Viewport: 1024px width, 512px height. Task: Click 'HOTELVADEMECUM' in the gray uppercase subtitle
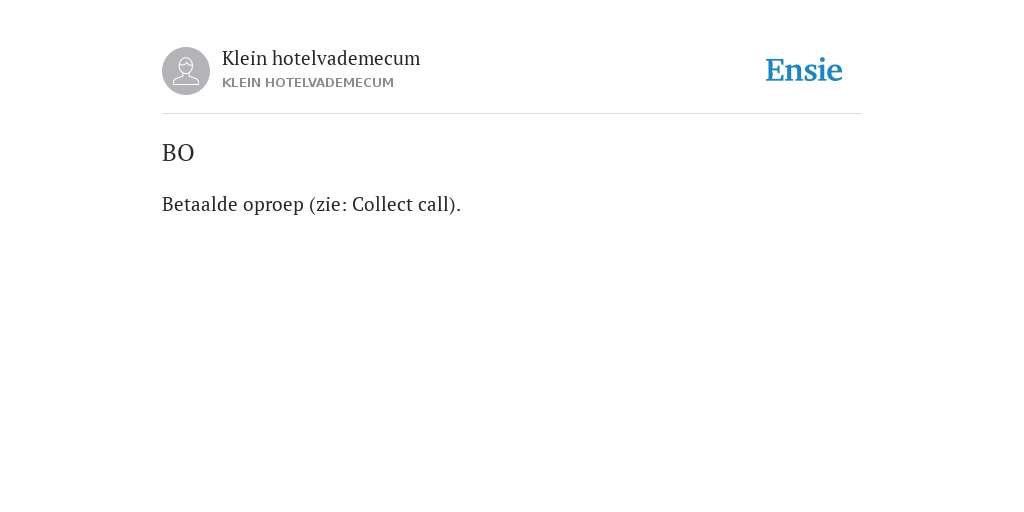(329, 83)
